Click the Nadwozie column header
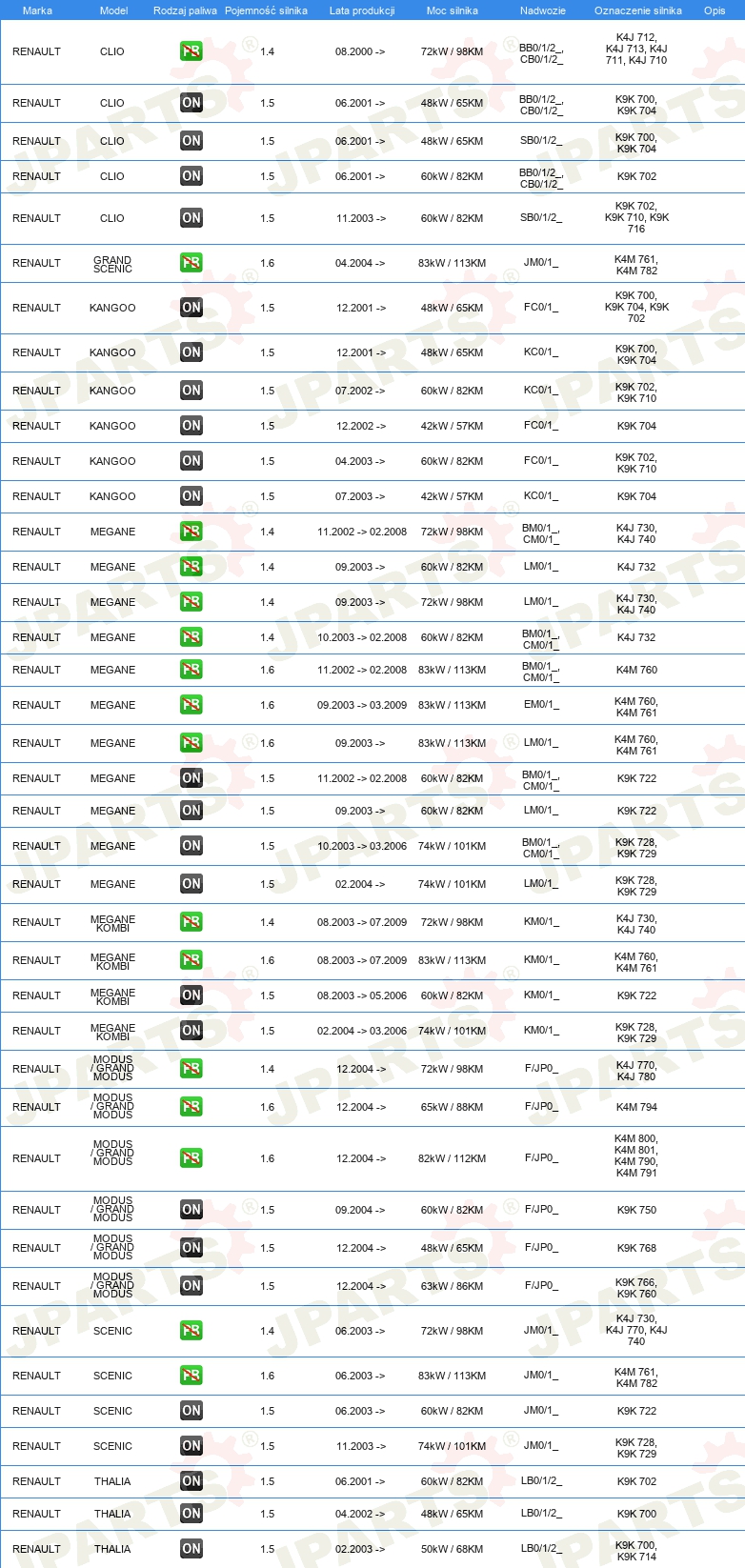 click(543, 10)
